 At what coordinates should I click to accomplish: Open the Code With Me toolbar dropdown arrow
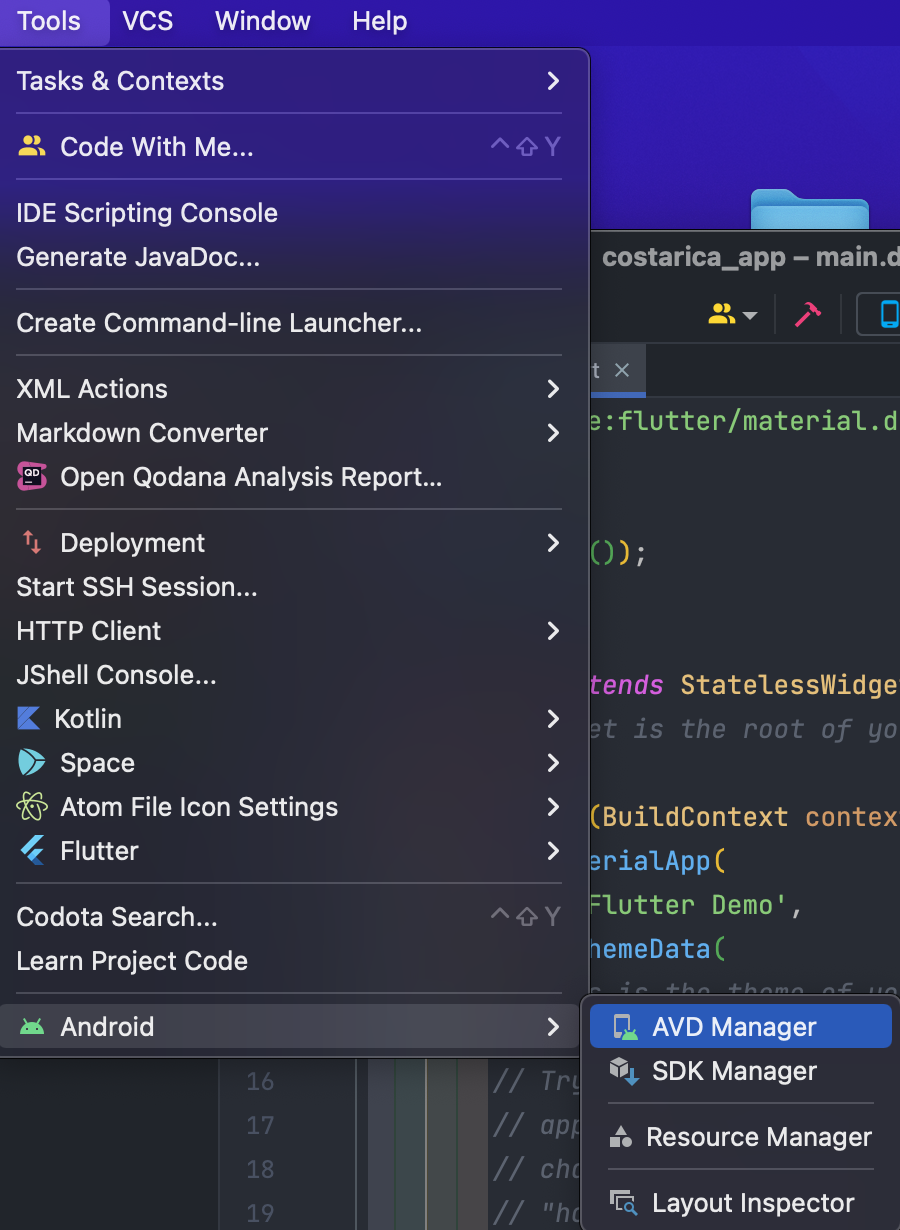(x=750, y=316)
